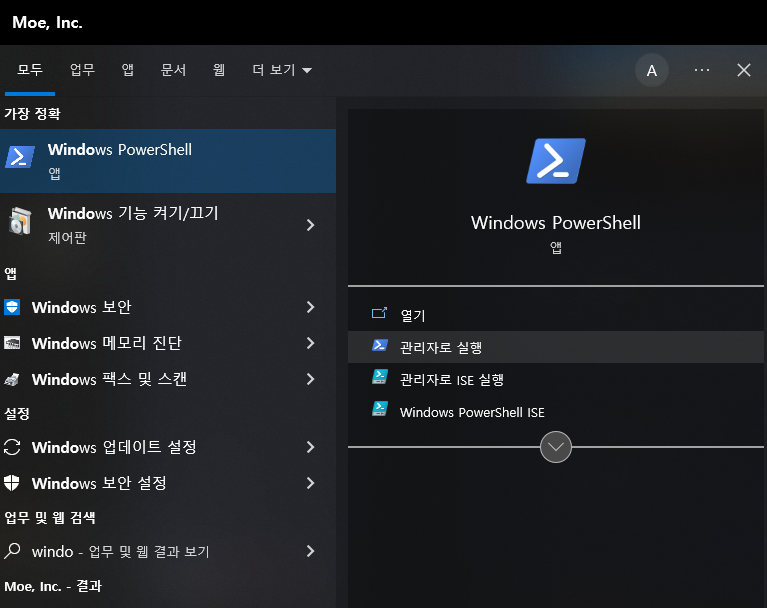Viewport: 767px width, 608px height.
Task: Open the Windows 팩스 및 스캔 result
Action: (x=168, y=379)
